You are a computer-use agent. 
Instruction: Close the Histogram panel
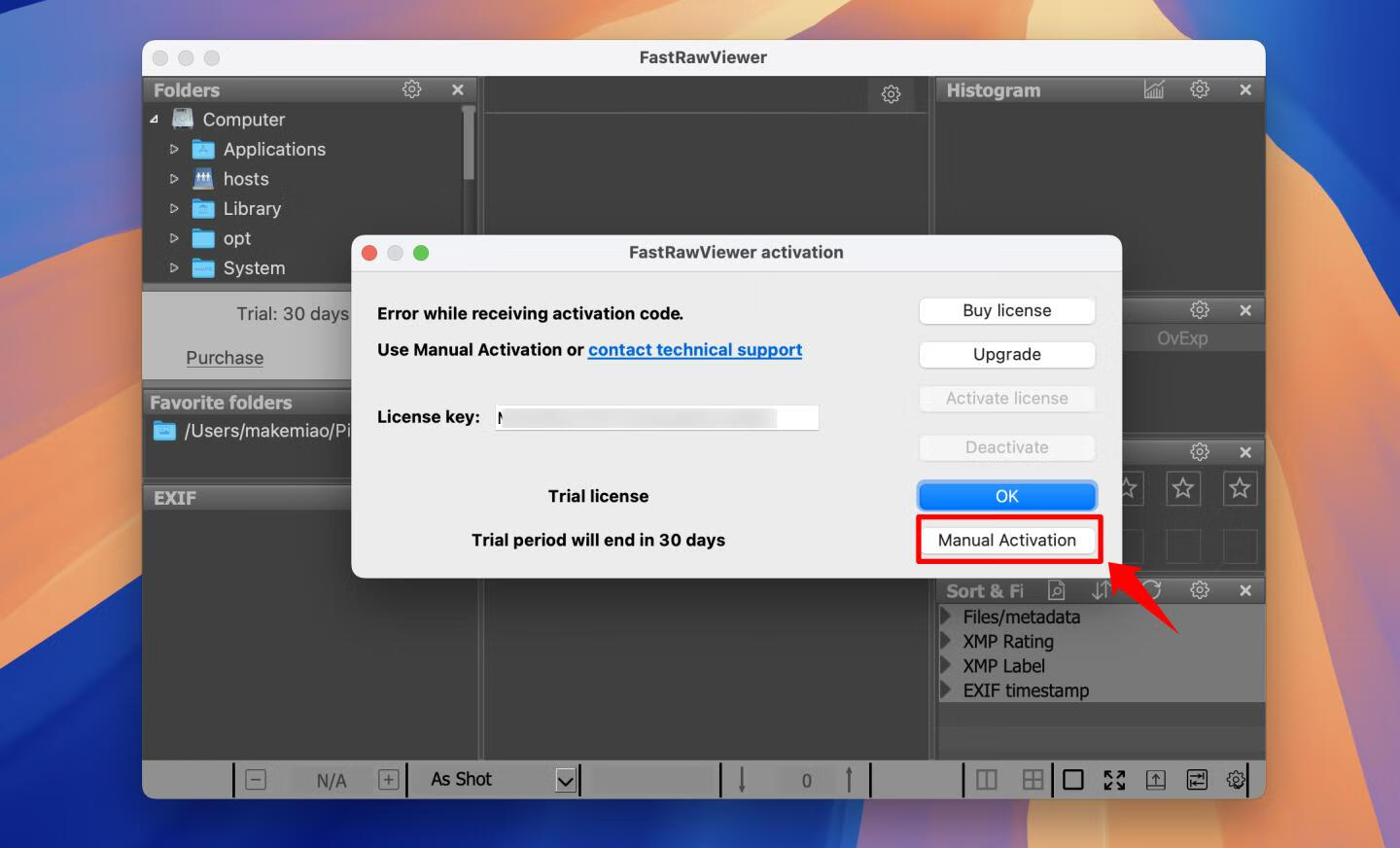(1245, 89)
